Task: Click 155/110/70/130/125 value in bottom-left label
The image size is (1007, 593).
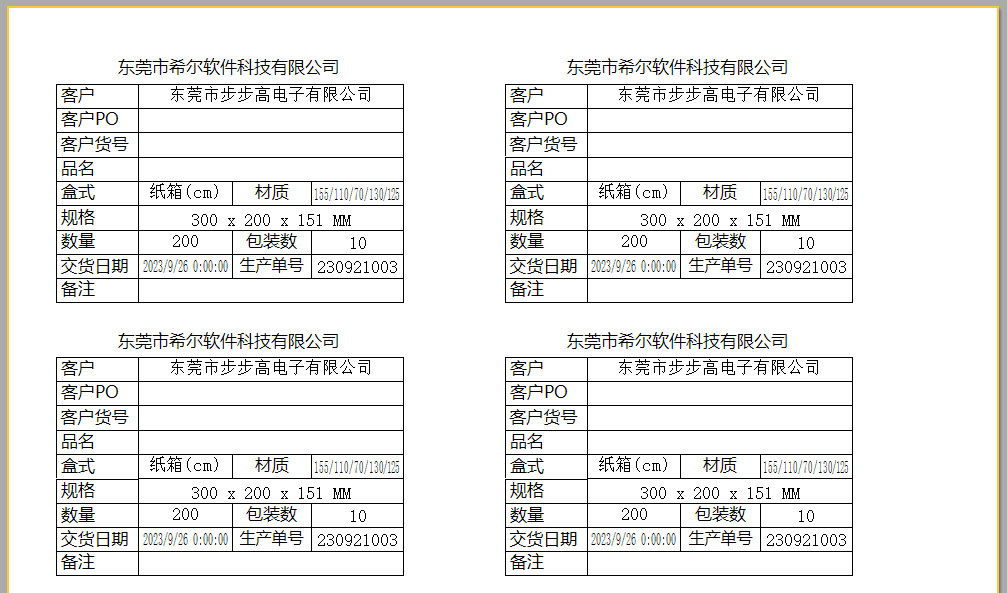Action: (x=357, y=467)
